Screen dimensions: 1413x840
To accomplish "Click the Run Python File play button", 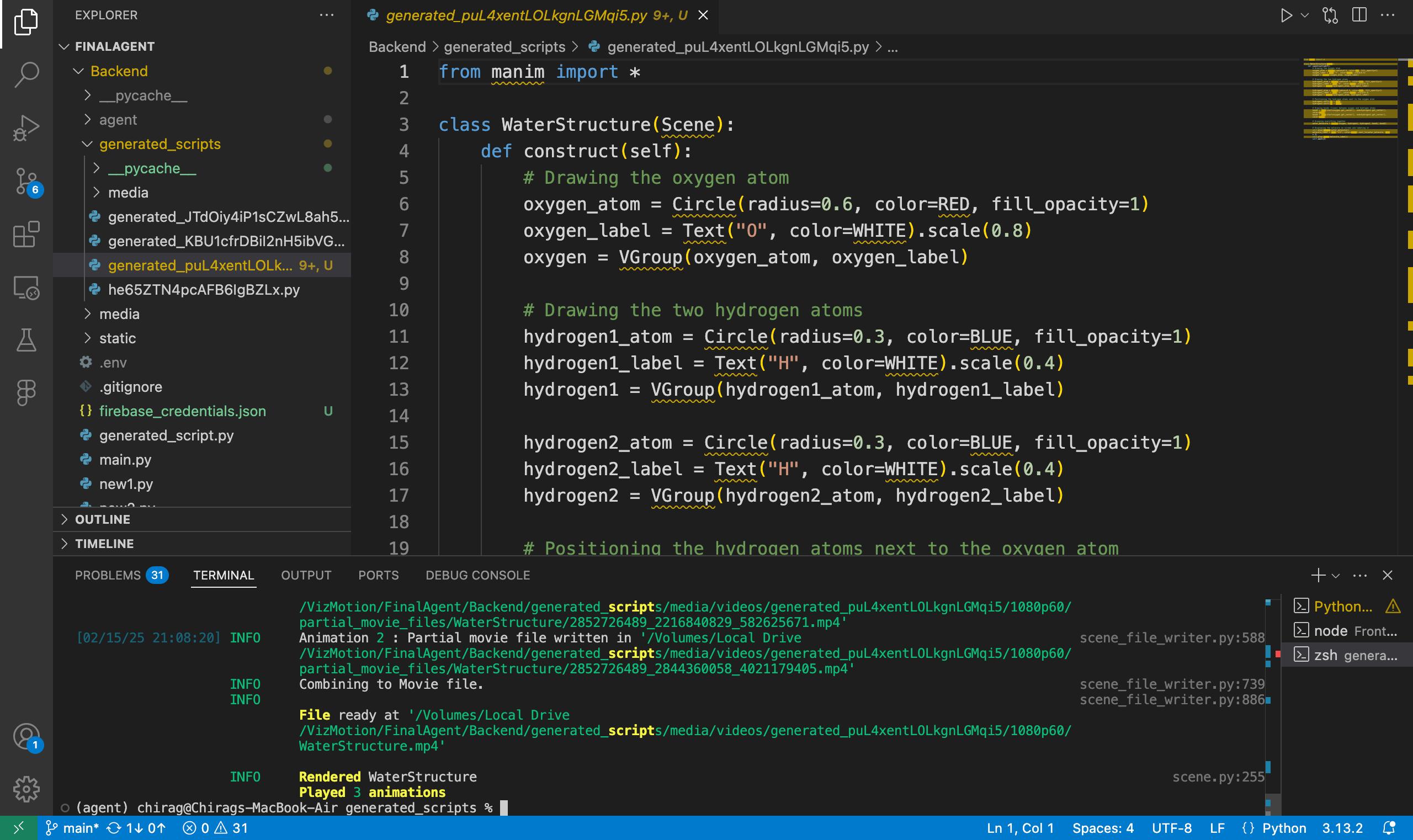I will pyautogui.click(x=1285, y=15).
